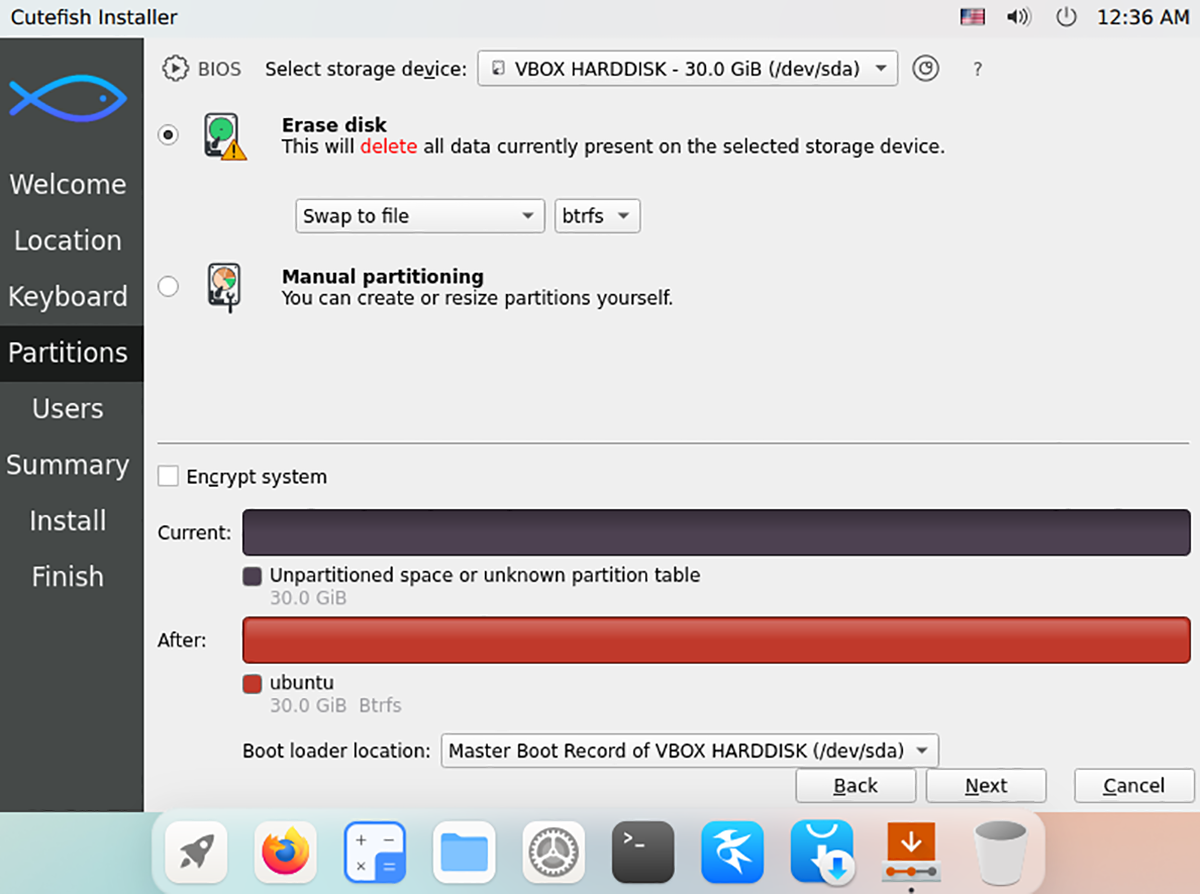Image resolution: width=1200 pixels, height=894 pixels.
Task: Click the Cutefish Installer title text
Action: pos(94,17)
